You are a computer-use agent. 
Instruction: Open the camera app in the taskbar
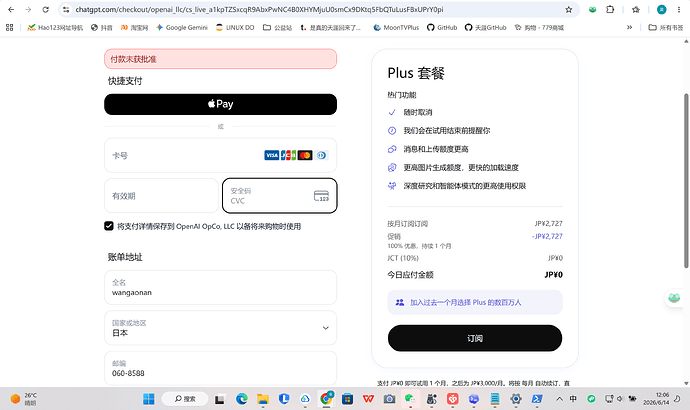point(389,399)
